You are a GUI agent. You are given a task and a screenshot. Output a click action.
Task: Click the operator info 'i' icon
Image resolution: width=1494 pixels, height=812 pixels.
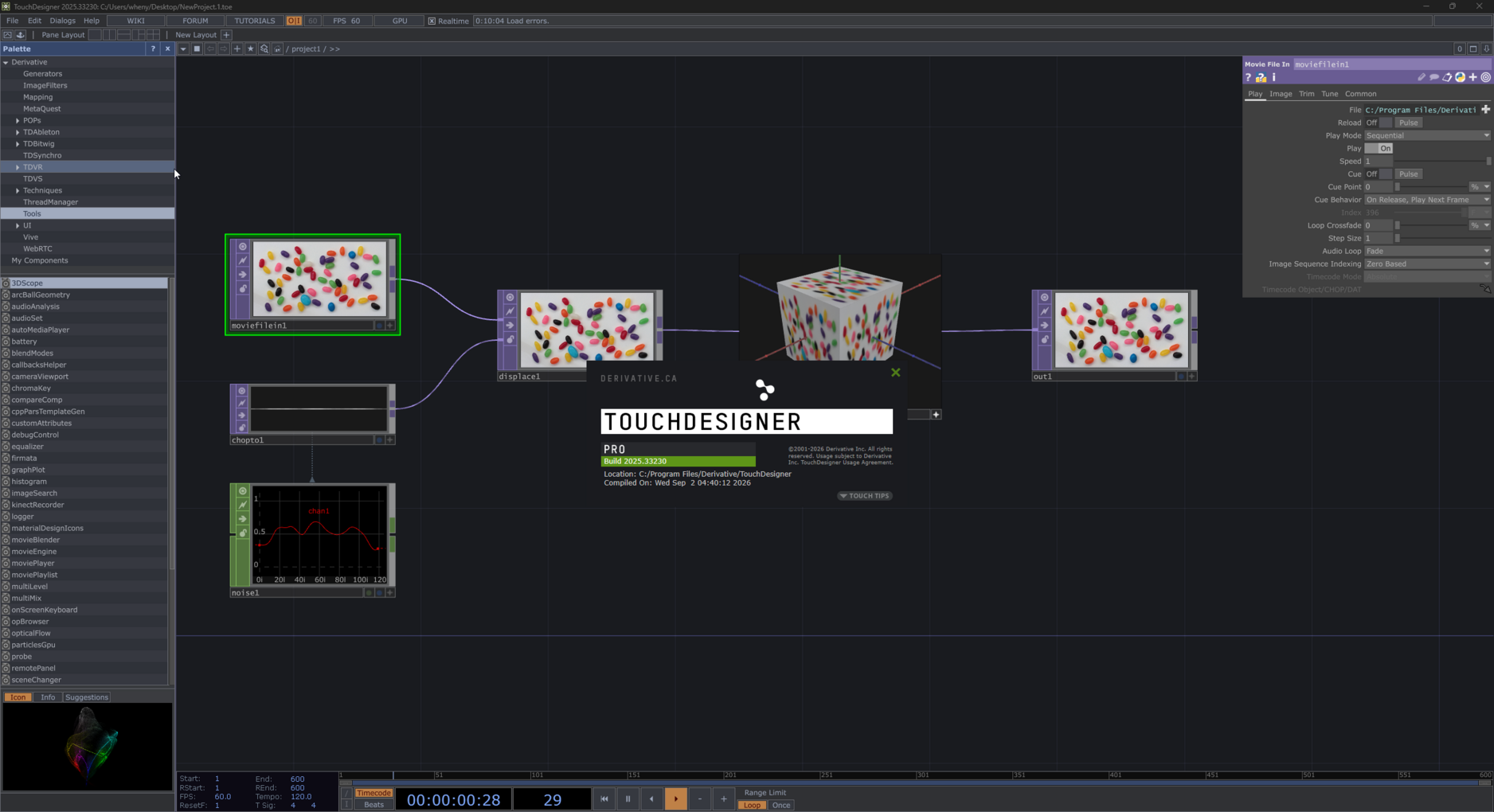(1274, 77)
